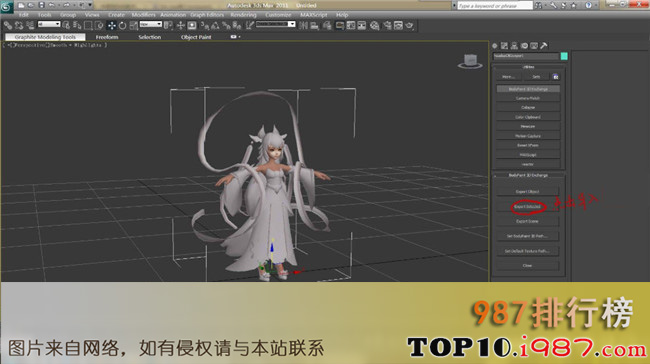Click the Set Default Texture Path button

[527, 251]
